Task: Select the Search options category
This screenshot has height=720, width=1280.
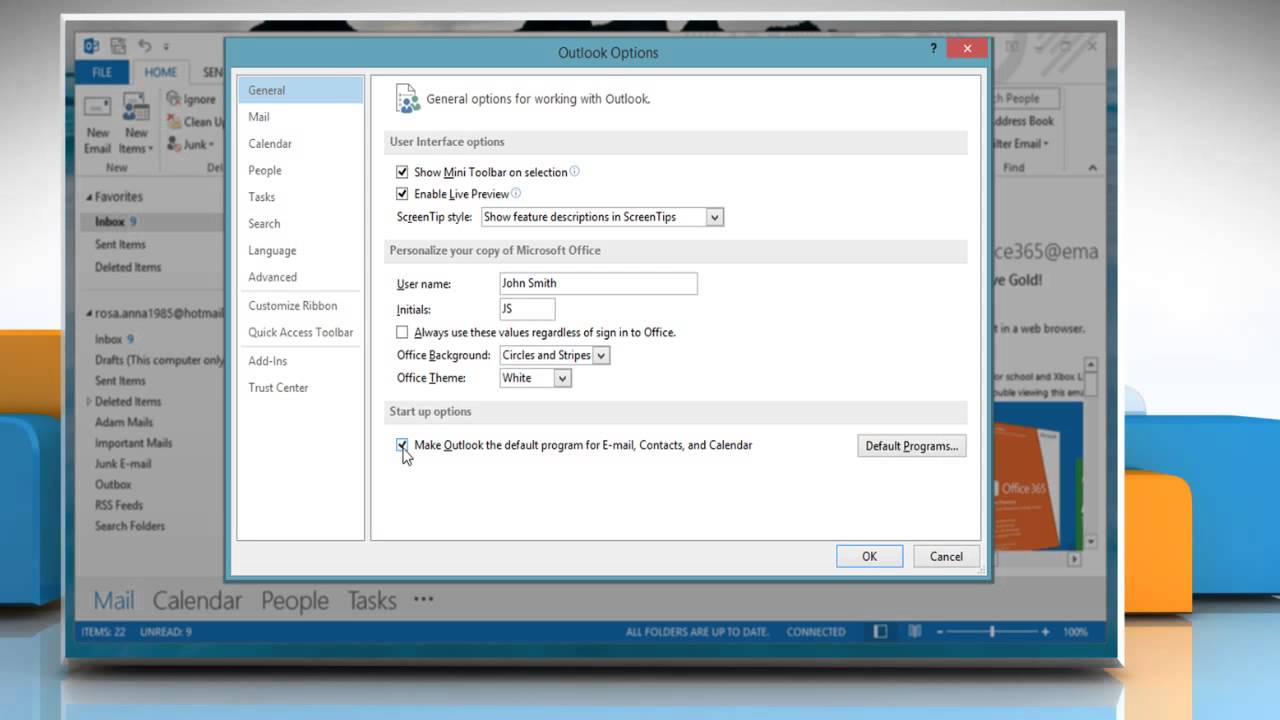Action: click(x=300, y=224)
